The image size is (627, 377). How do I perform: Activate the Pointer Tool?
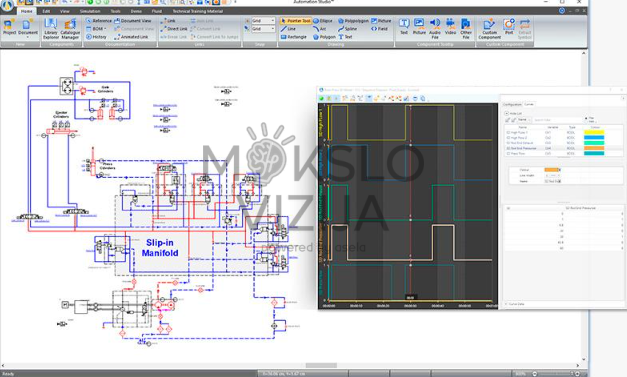coord(295,21)
